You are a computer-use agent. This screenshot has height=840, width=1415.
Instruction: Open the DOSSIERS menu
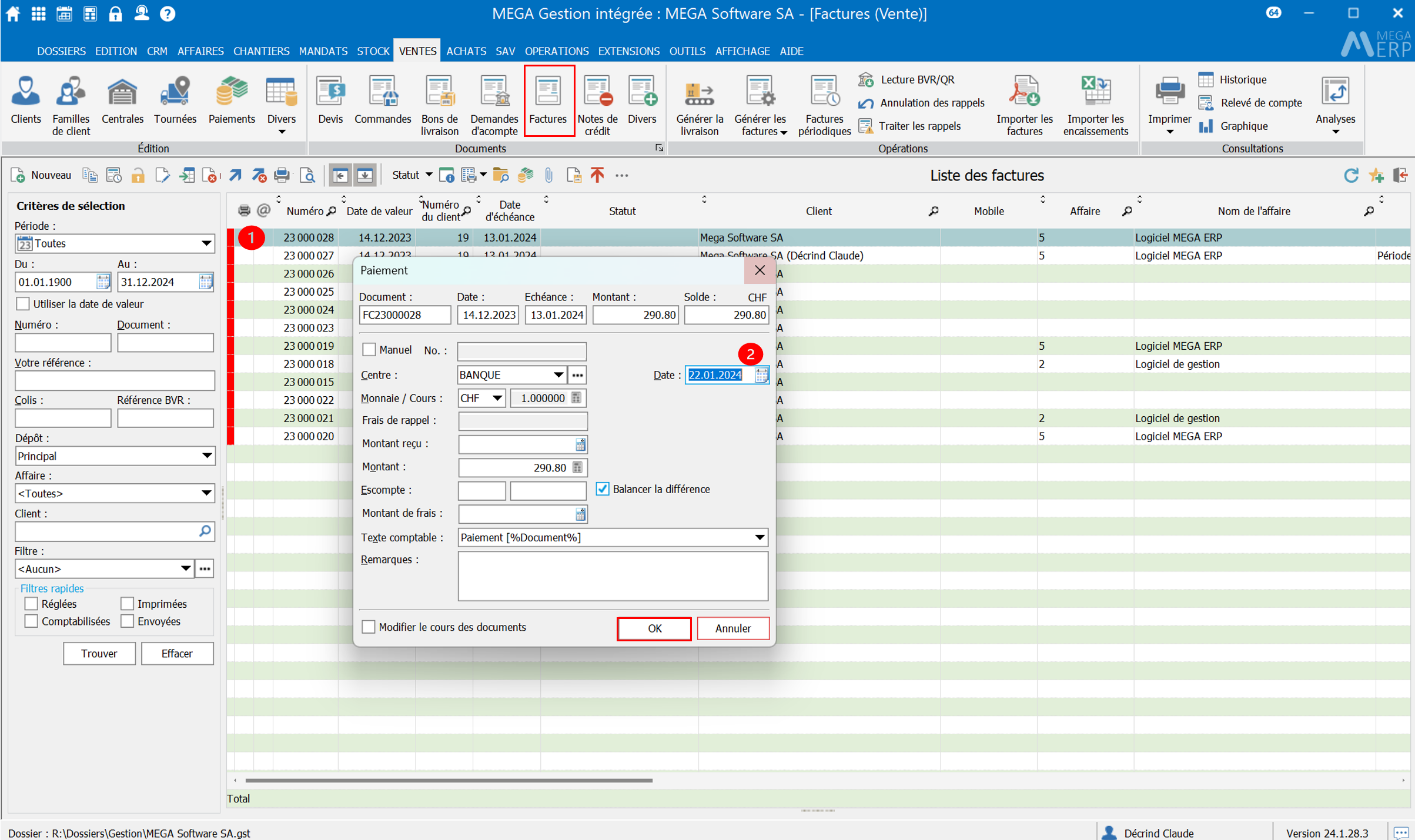click(61, 51)
